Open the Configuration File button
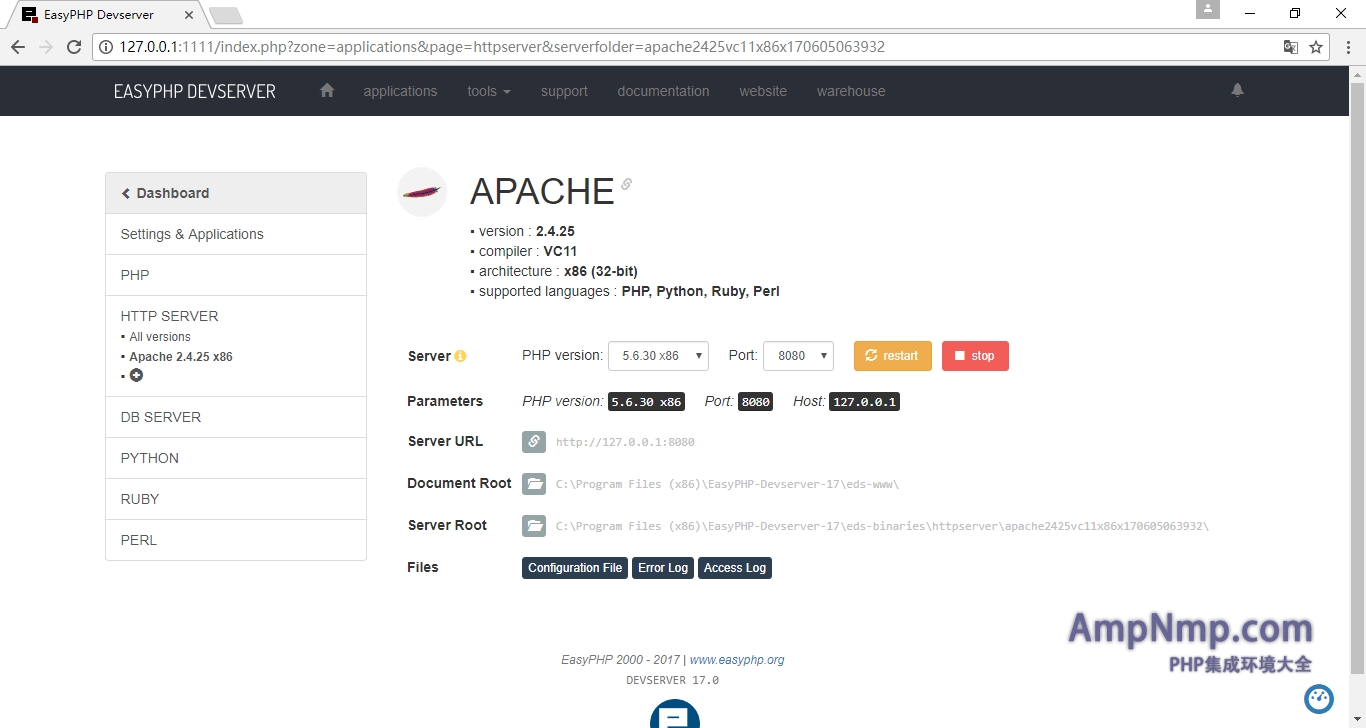Screen dimensions: 1366x728 pos(575,568)
